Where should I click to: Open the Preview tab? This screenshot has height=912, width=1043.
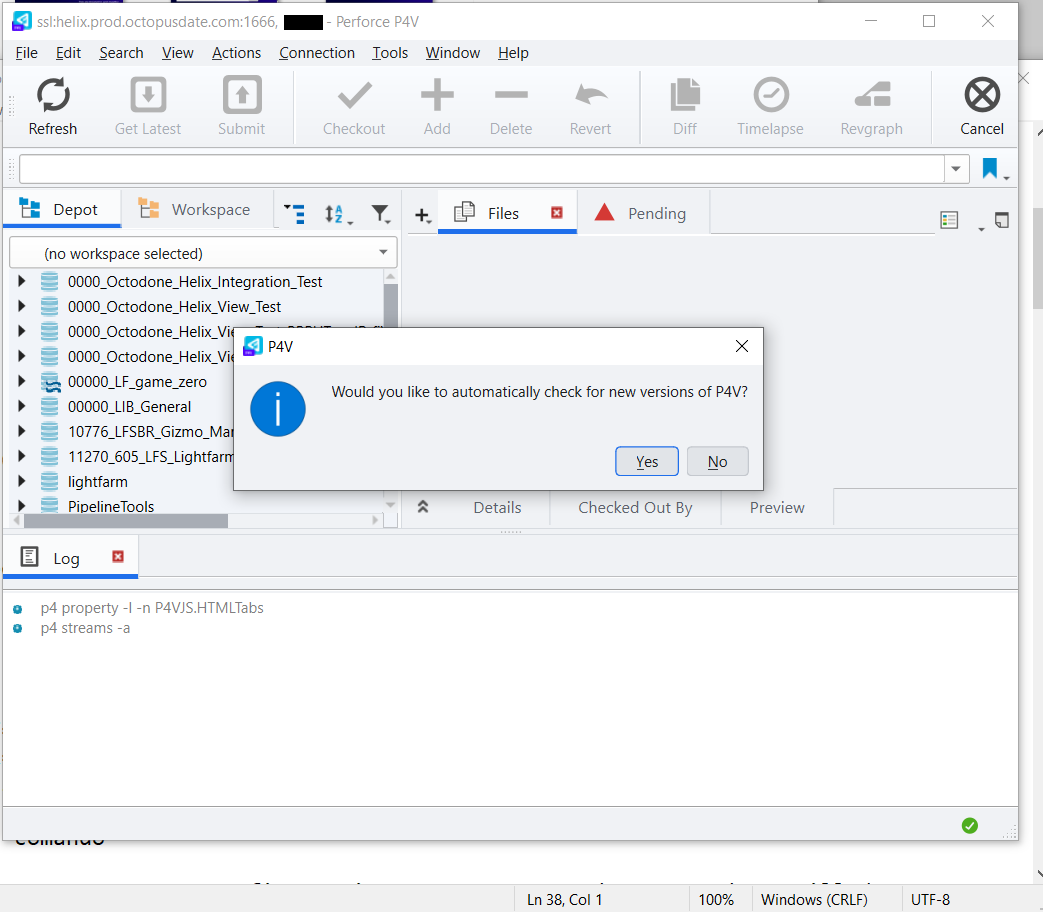[777, 508]
